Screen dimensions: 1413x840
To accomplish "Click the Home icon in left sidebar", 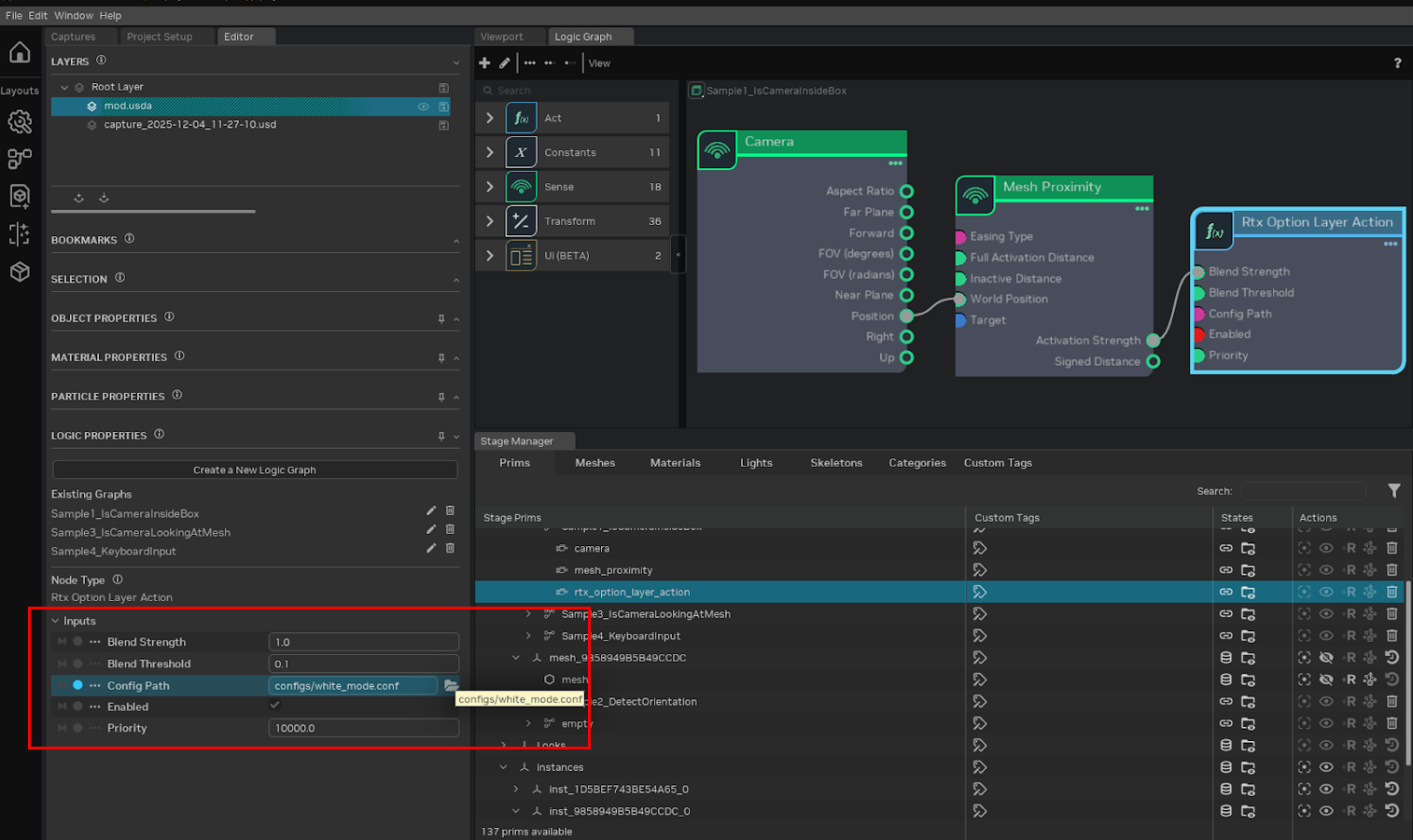I will 20,52.
